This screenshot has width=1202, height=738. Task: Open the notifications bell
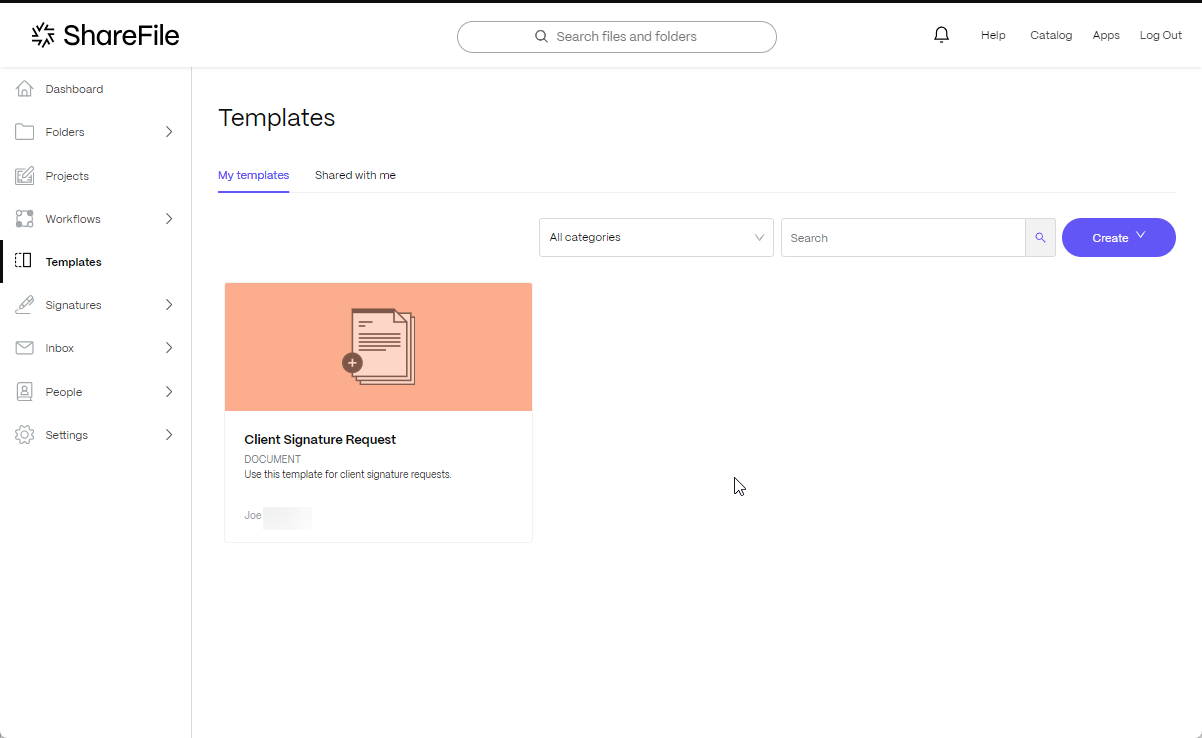click(x=941, y=35)
